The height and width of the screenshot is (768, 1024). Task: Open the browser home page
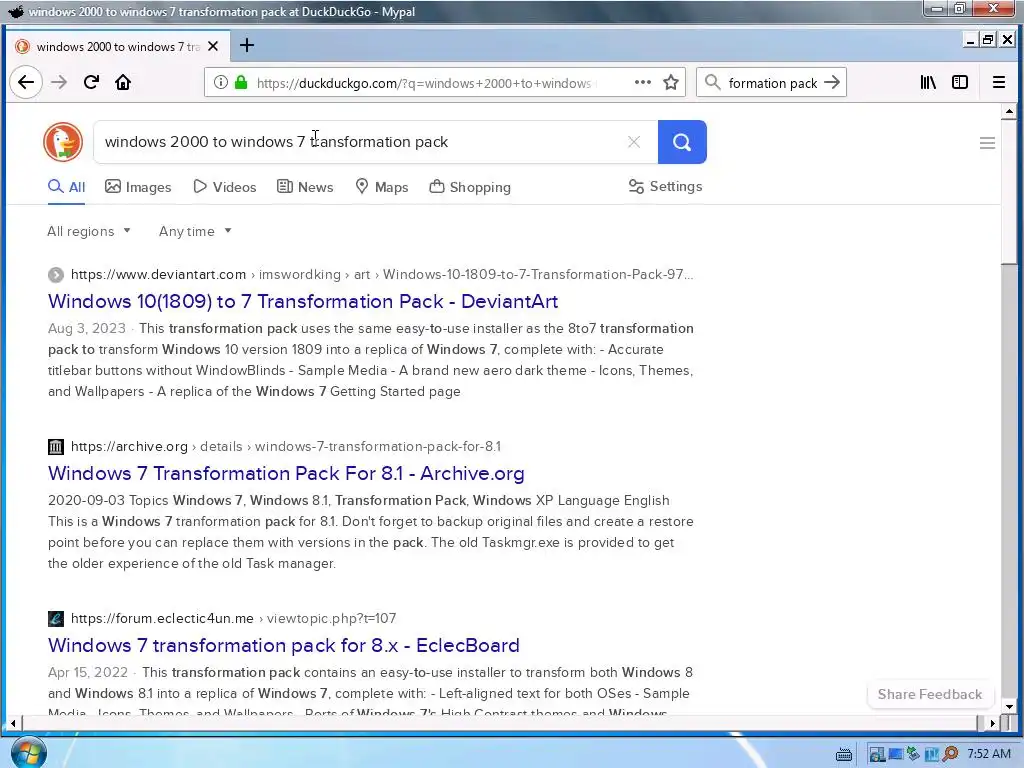123,82
